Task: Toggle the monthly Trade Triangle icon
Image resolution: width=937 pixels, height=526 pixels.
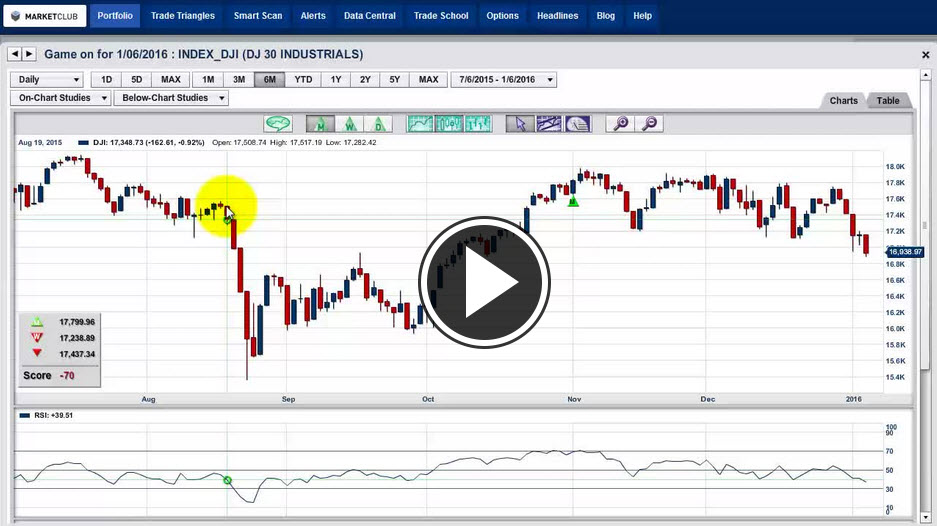Action: tap(320, 124)
